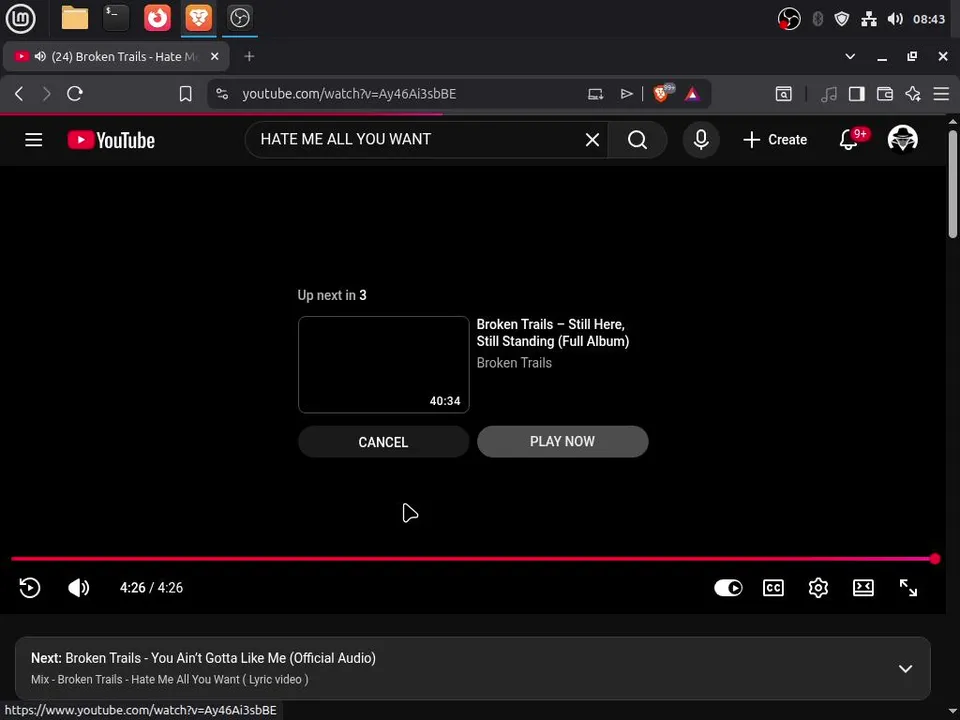Open Leo AI assistant icon
This screenshot has height=720, width=960.
pyautogui.click(x=913, y=94)
